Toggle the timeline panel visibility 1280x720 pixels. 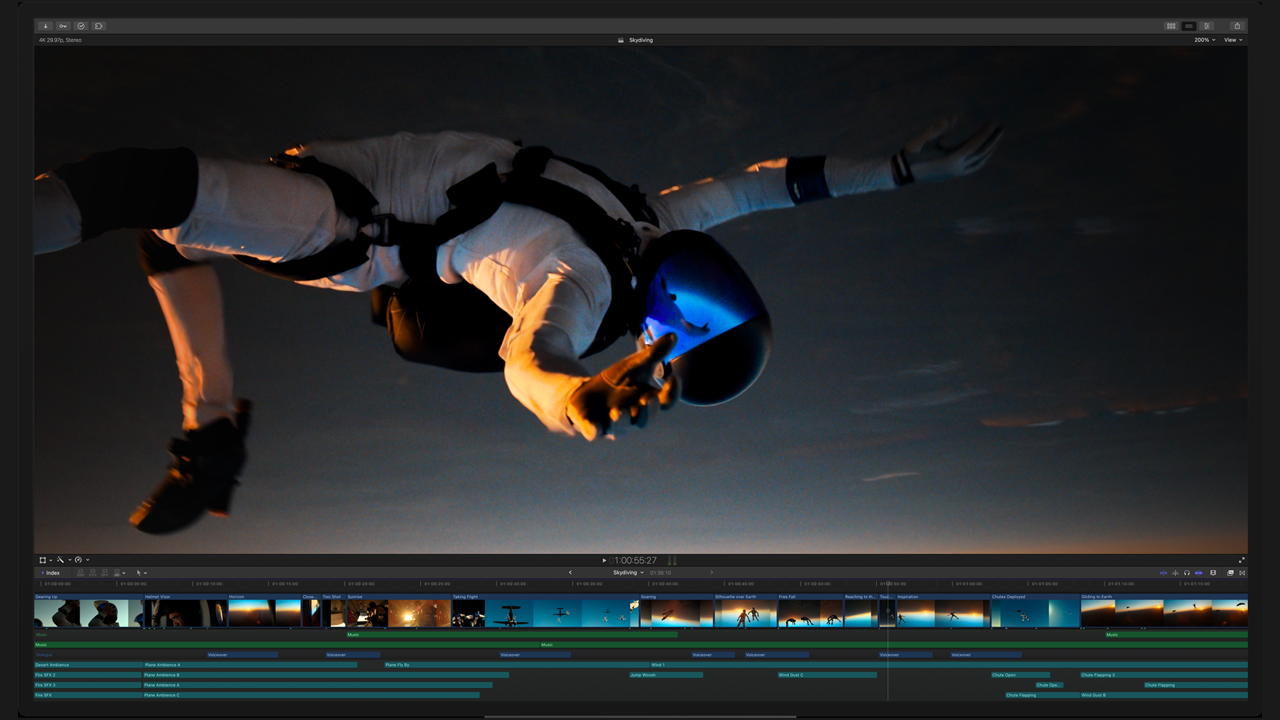1189,26
